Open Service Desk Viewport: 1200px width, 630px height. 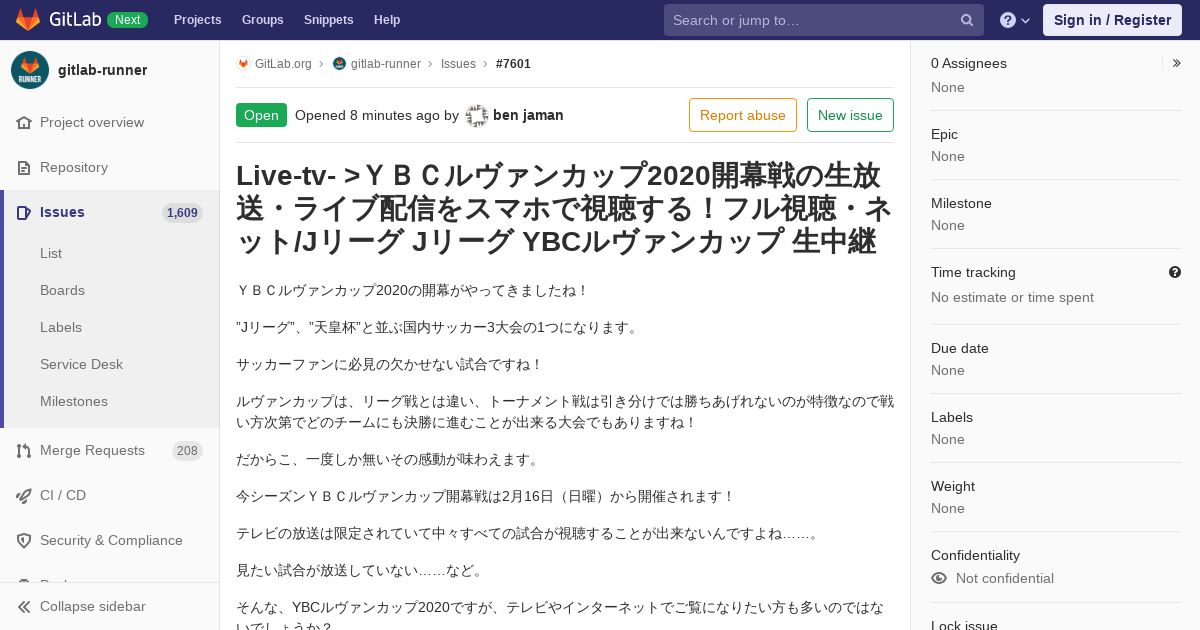tap(81, 364)
